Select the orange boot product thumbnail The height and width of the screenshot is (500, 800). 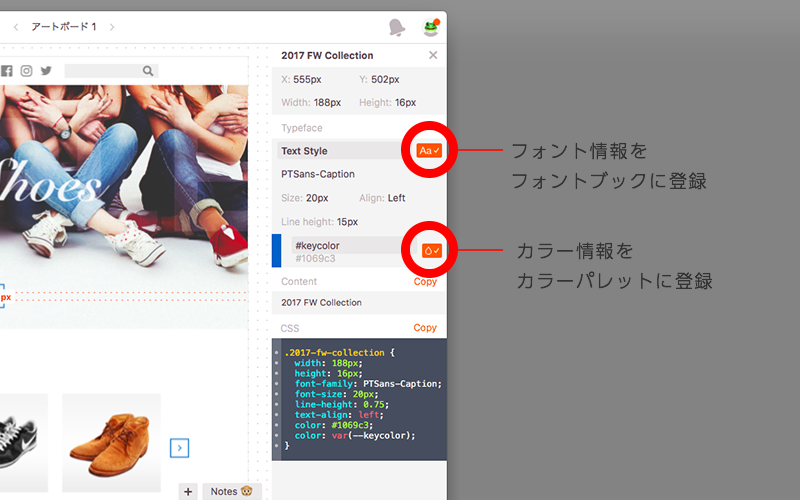(112, 442)
